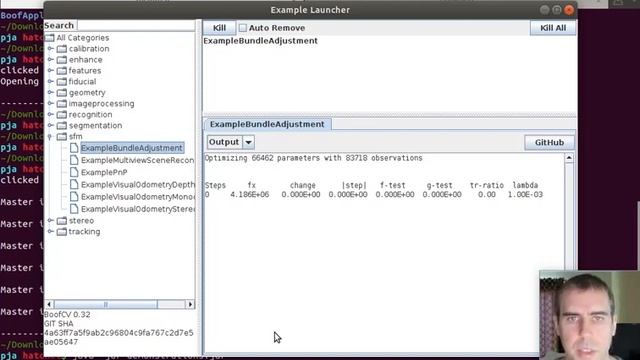Click the 1.00E-03 lambda value
Viewport: 640px width, 360px height.
click(x=525, y=195)
